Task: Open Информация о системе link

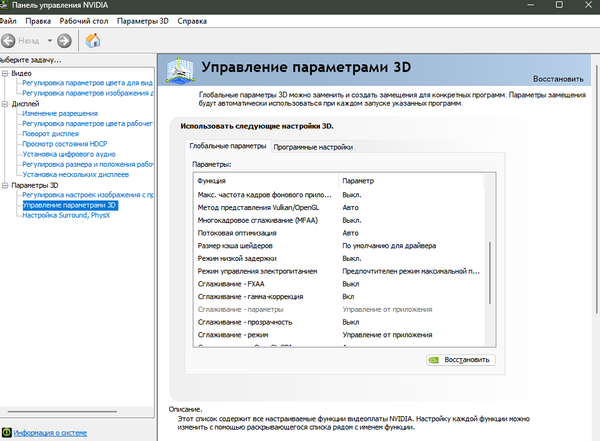Action: pyautogui.click(x=50, y=433)
